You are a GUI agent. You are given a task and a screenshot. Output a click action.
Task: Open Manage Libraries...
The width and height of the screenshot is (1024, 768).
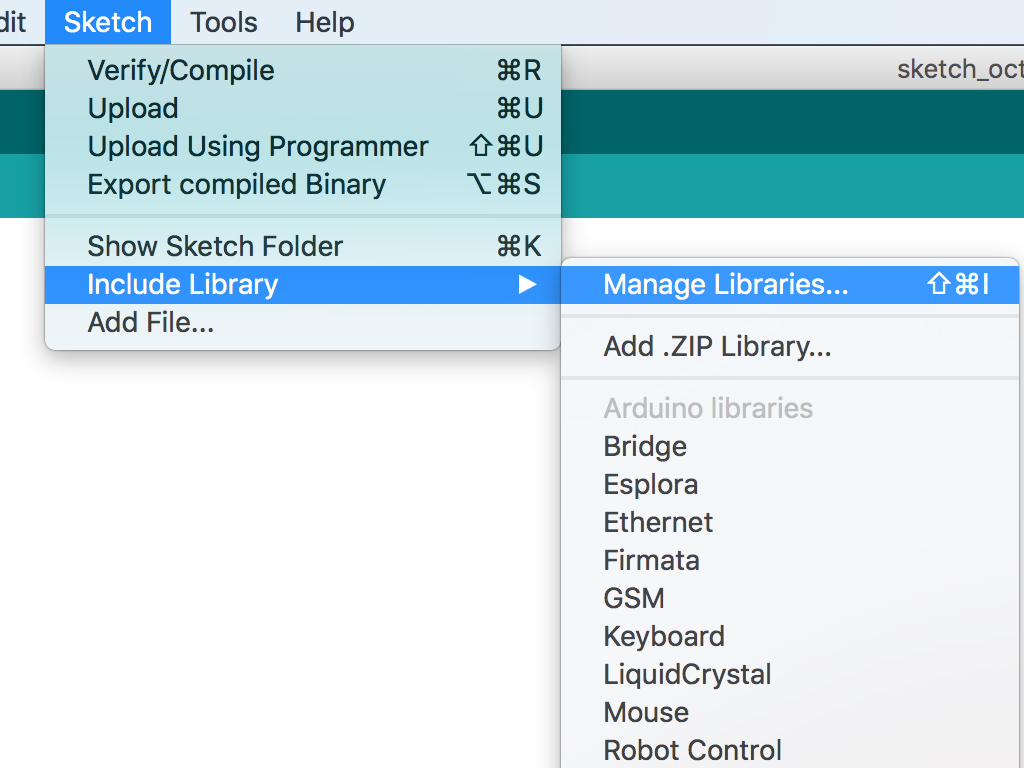[790, 284]
